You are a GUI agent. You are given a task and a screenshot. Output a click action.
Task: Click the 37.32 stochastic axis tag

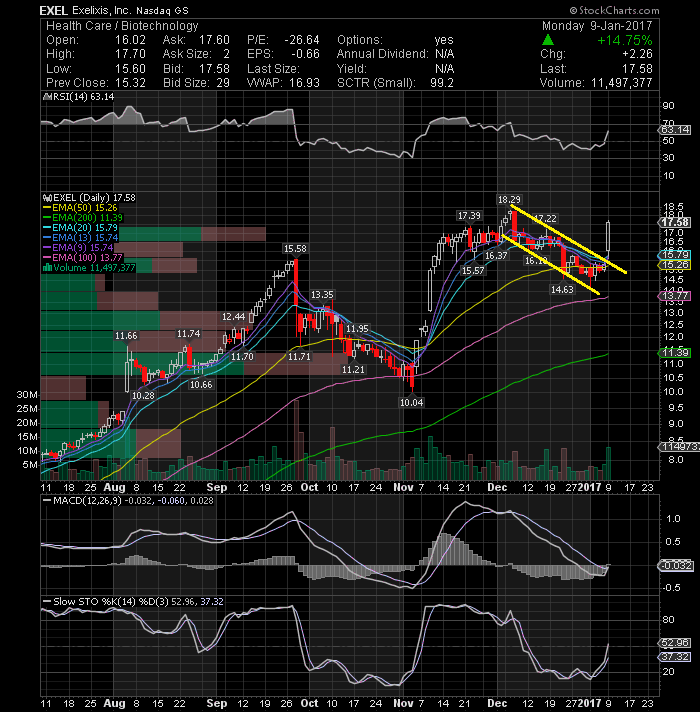(x=675, y=657)
